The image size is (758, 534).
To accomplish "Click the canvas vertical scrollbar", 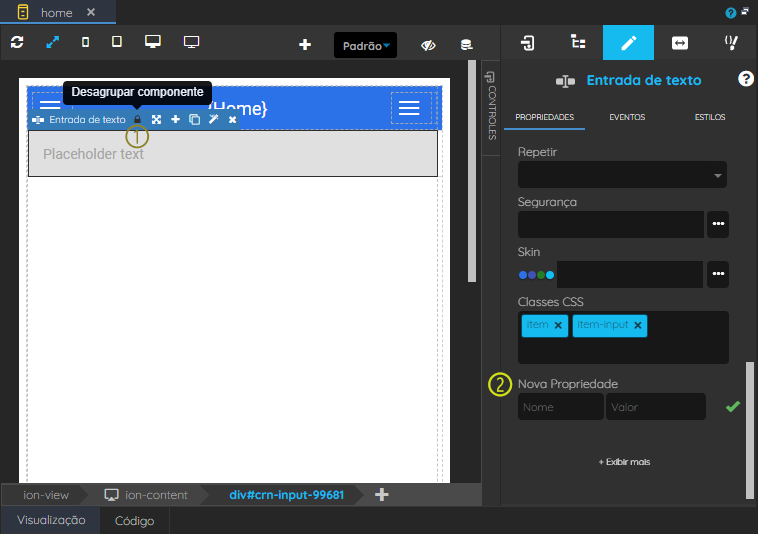I will 472,171.
